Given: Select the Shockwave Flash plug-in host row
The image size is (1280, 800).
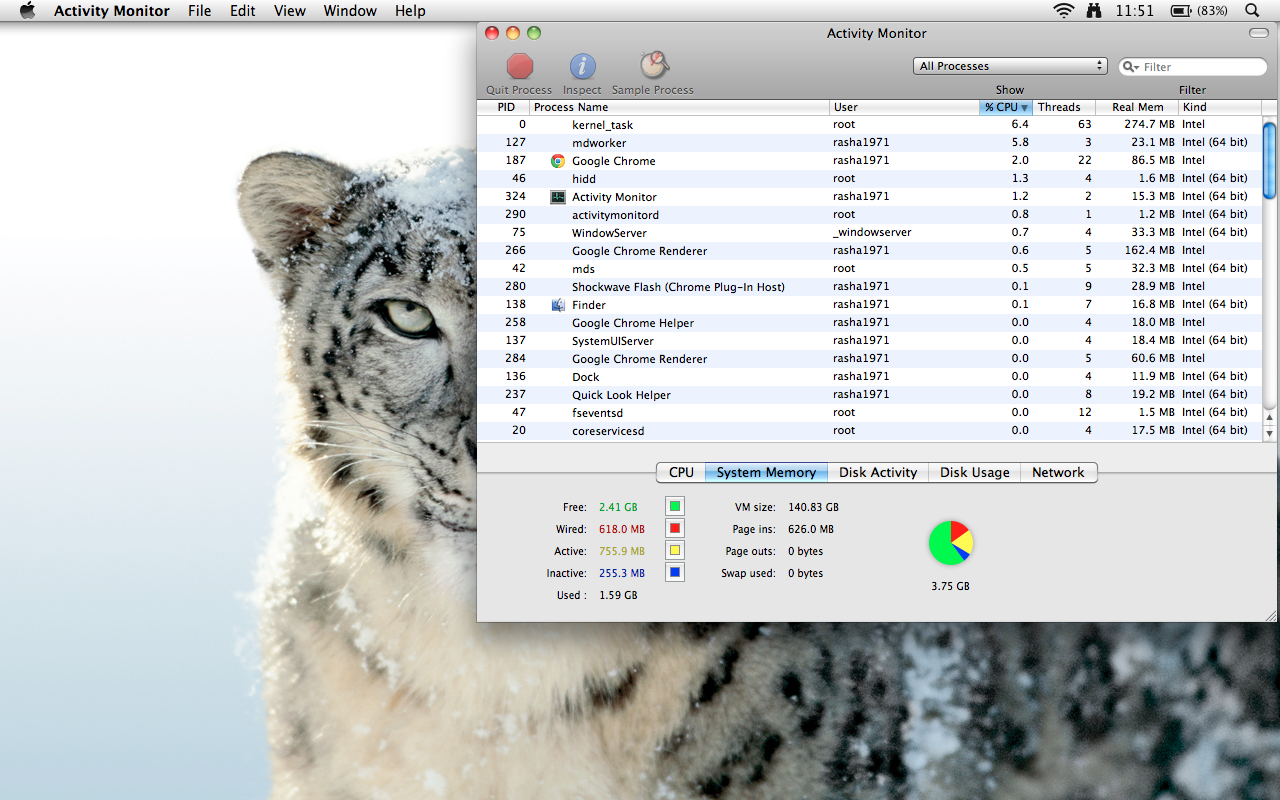Looking at the screenshot, I should 869,287.
